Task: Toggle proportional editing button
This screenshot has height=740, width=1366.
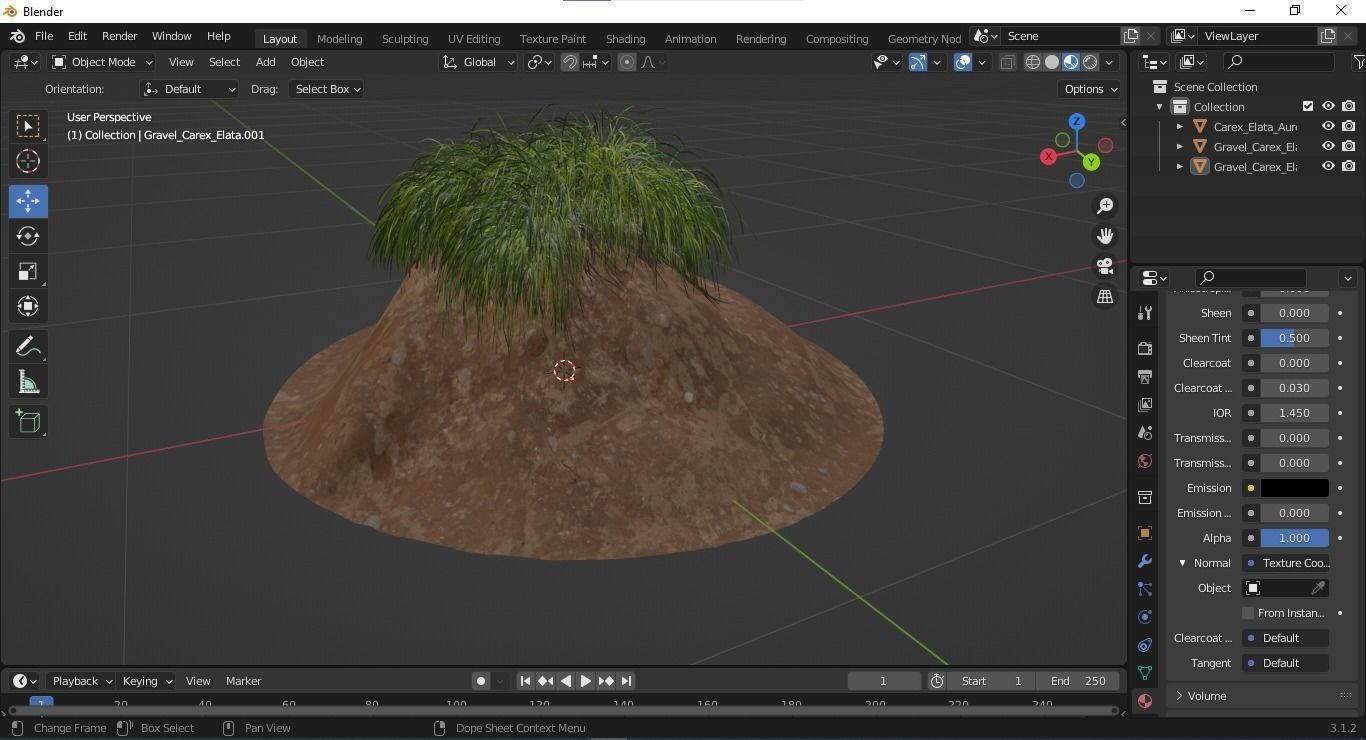Action: click(627, 62)
